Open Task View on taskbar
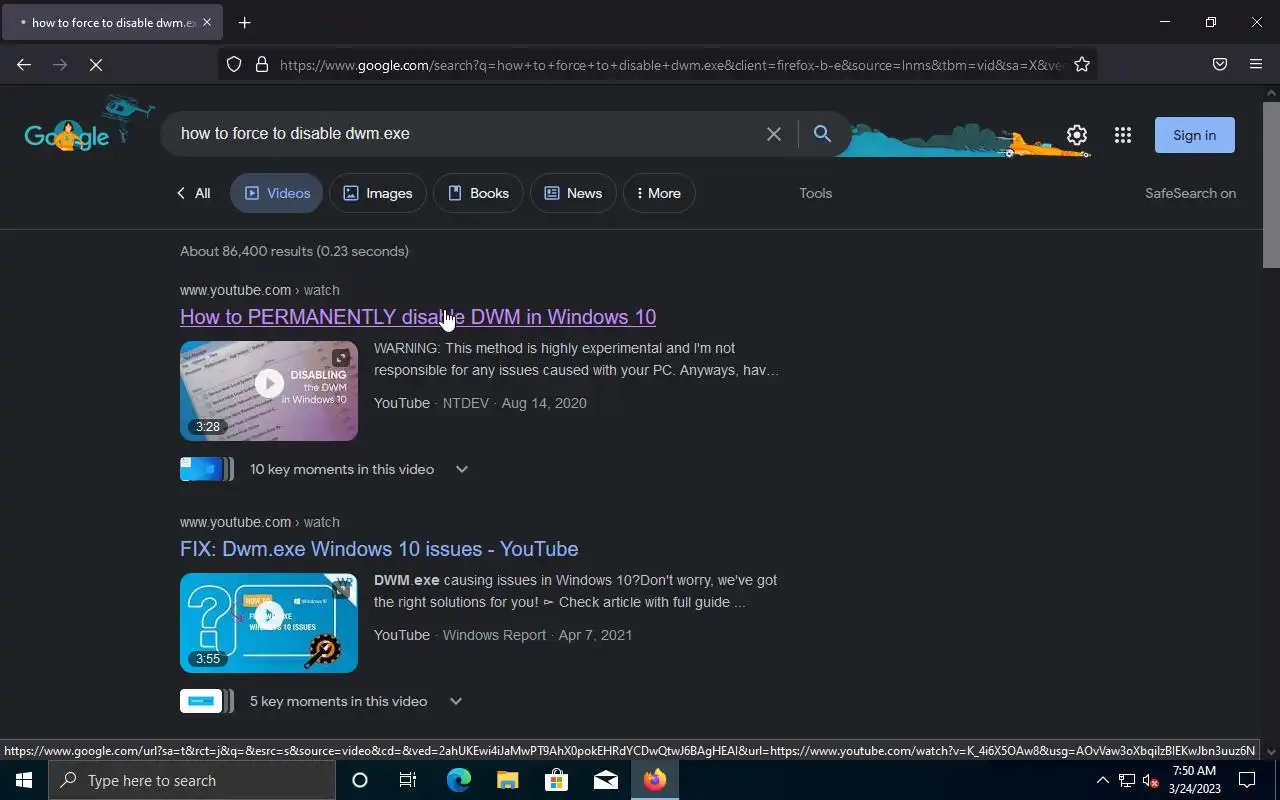Image resolution: width=1280 pixels, height=800 pixels. [x=408, y=780]
